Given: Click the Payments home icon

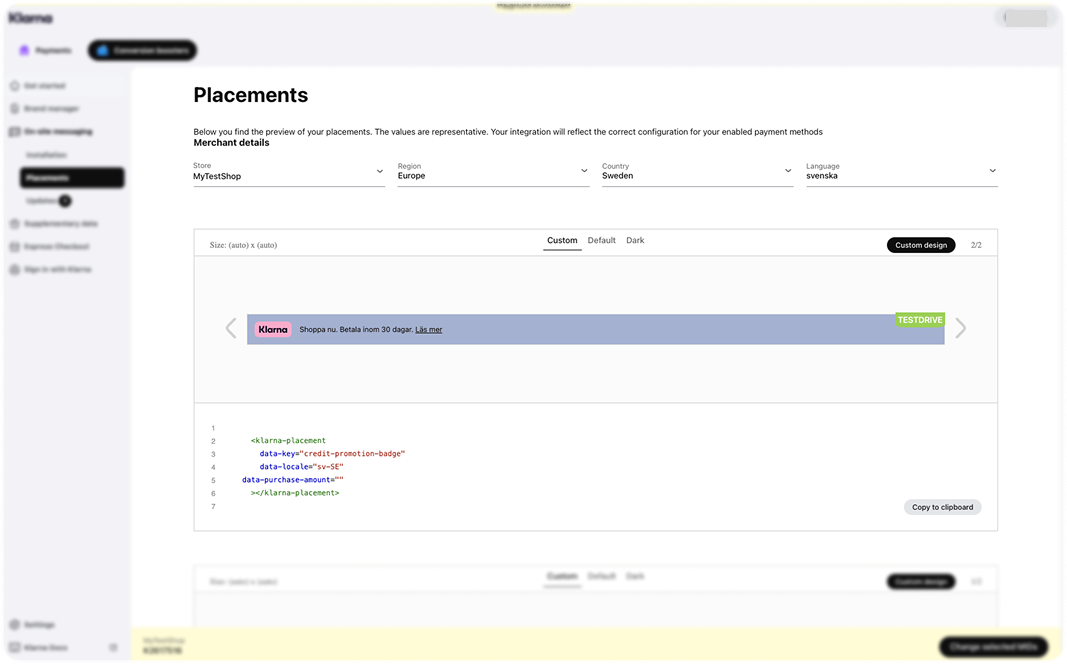Looking at the screenshot, I should point(25,50).
